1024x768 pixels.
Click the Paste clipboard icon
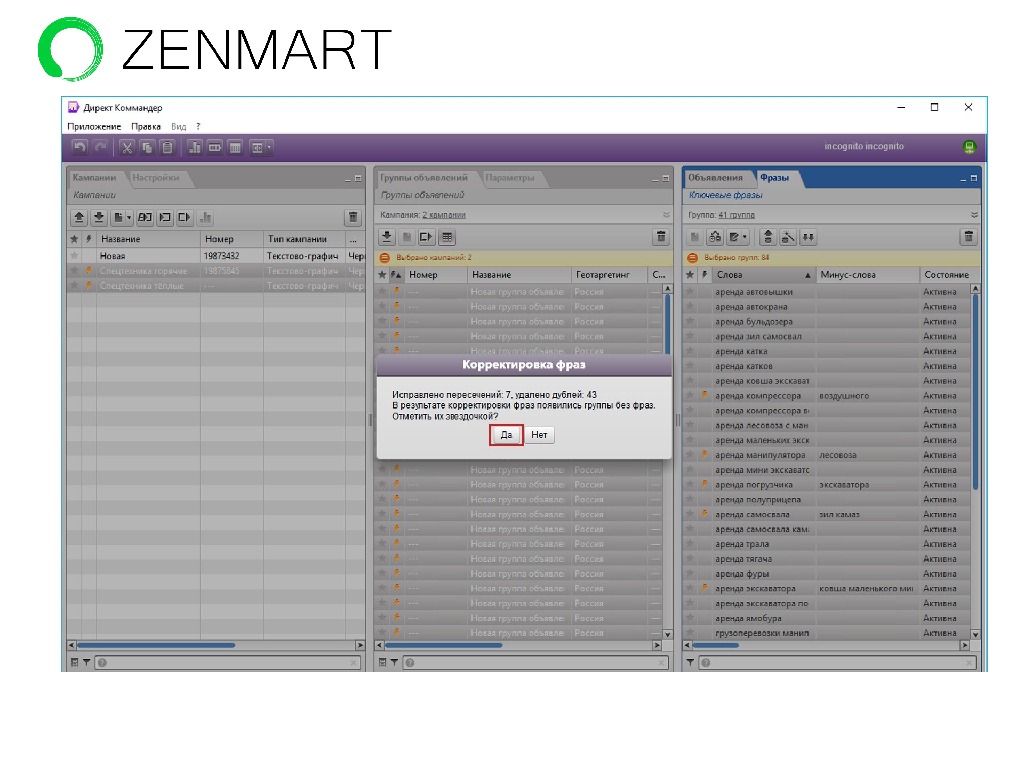167,148
